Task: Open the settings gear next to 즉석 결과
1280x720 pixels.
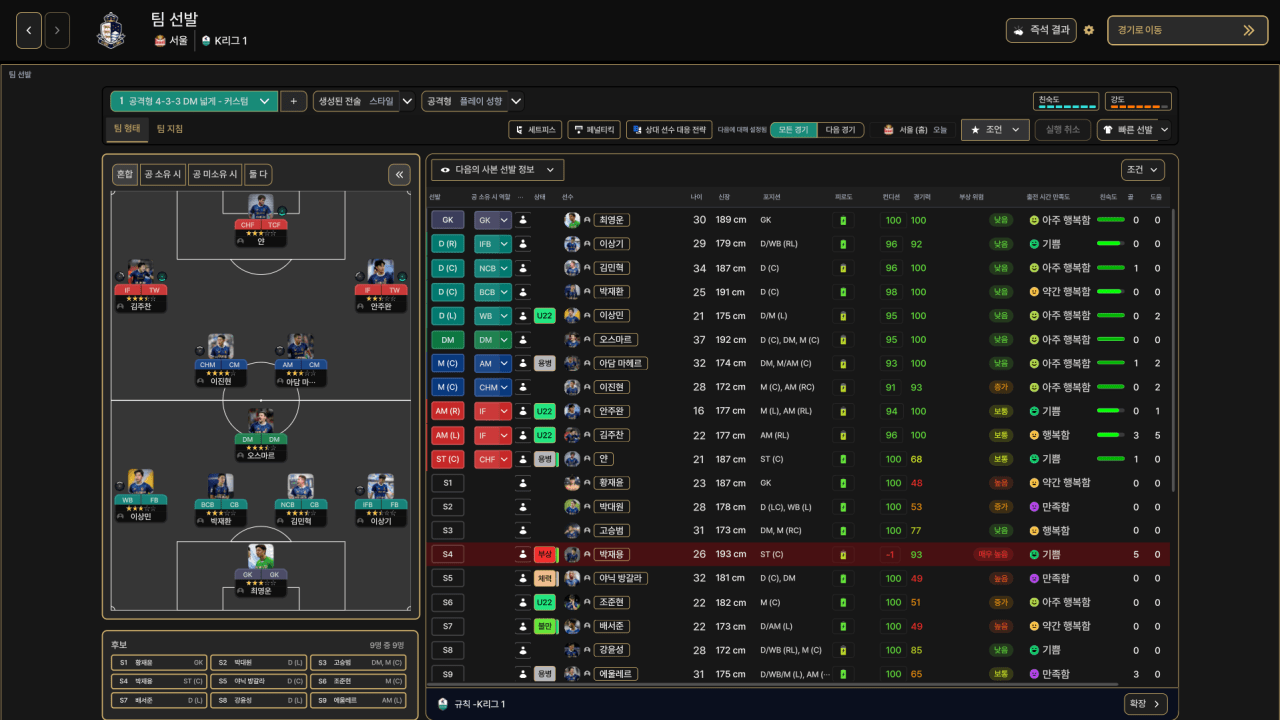Action: click(x=1089, y=30)
